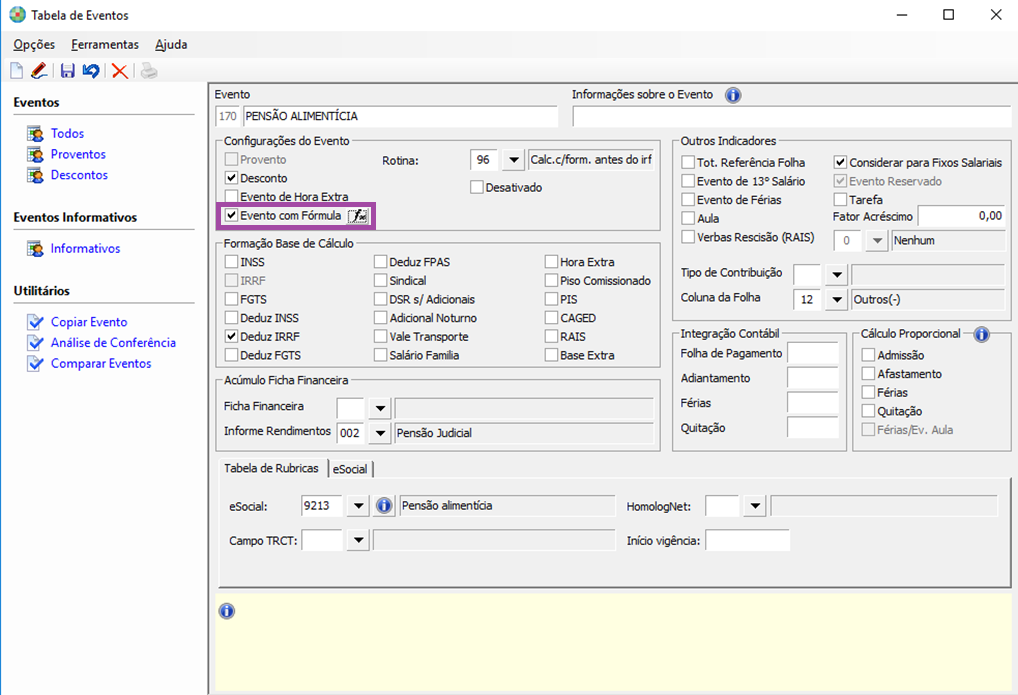Enable the Admissão proportional checkbox
1018x695 pixels.
(x=868, y=355)
